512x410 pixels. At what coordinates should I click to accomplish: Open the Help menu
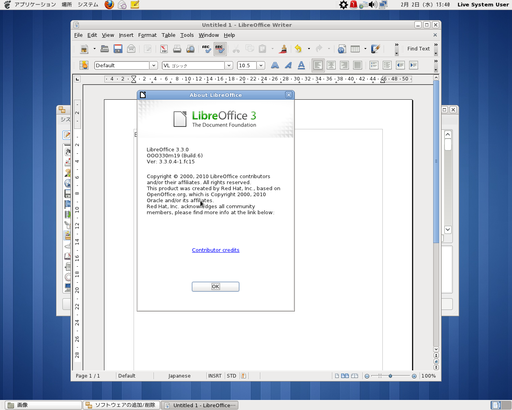point(229,35)
